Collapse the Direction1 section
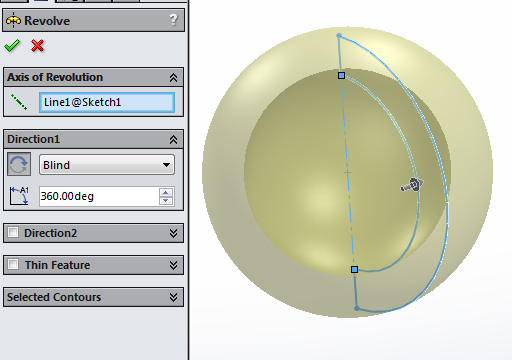The width and height of the screenshot is (512, 360). (173, 139)
